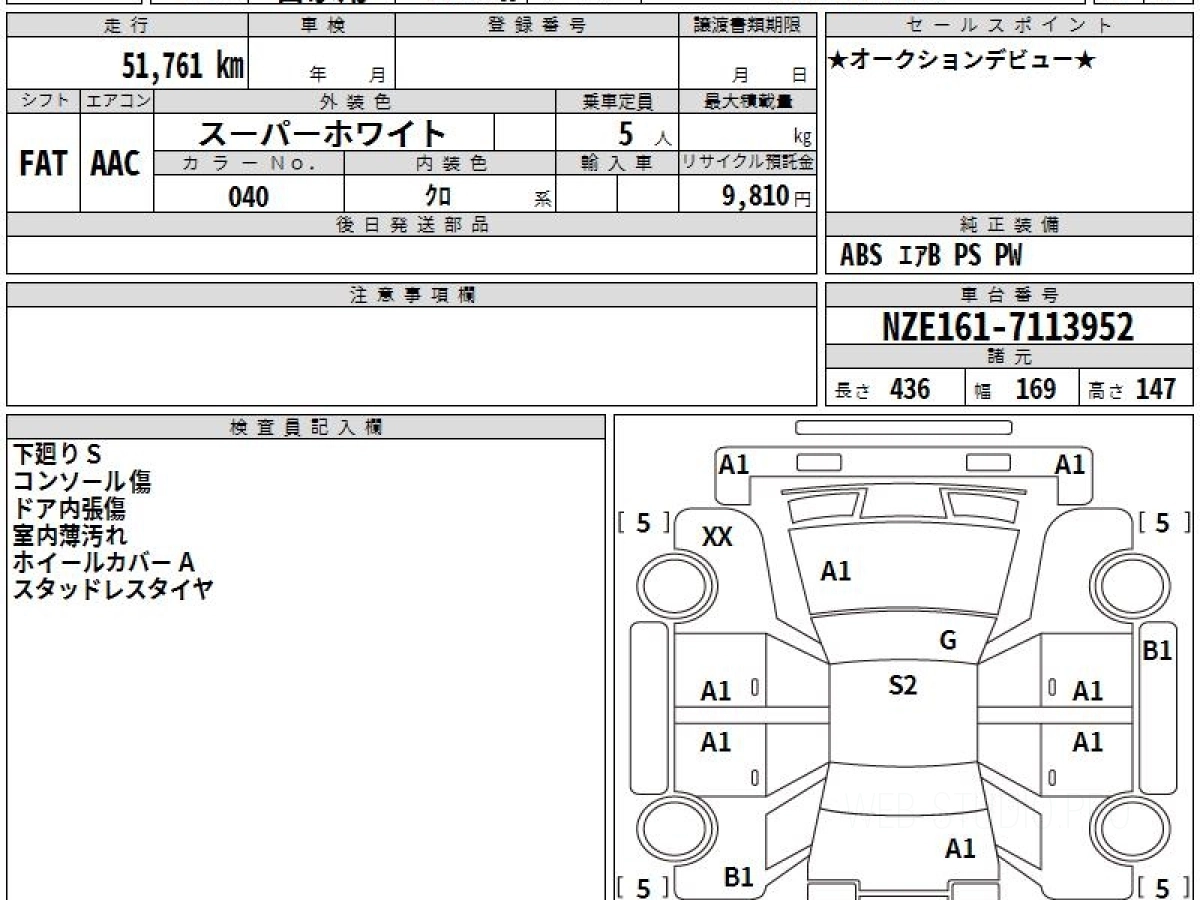Select the FAT shift value
This screenshot has height=900, width=1200.
click(x=43, y=163)
